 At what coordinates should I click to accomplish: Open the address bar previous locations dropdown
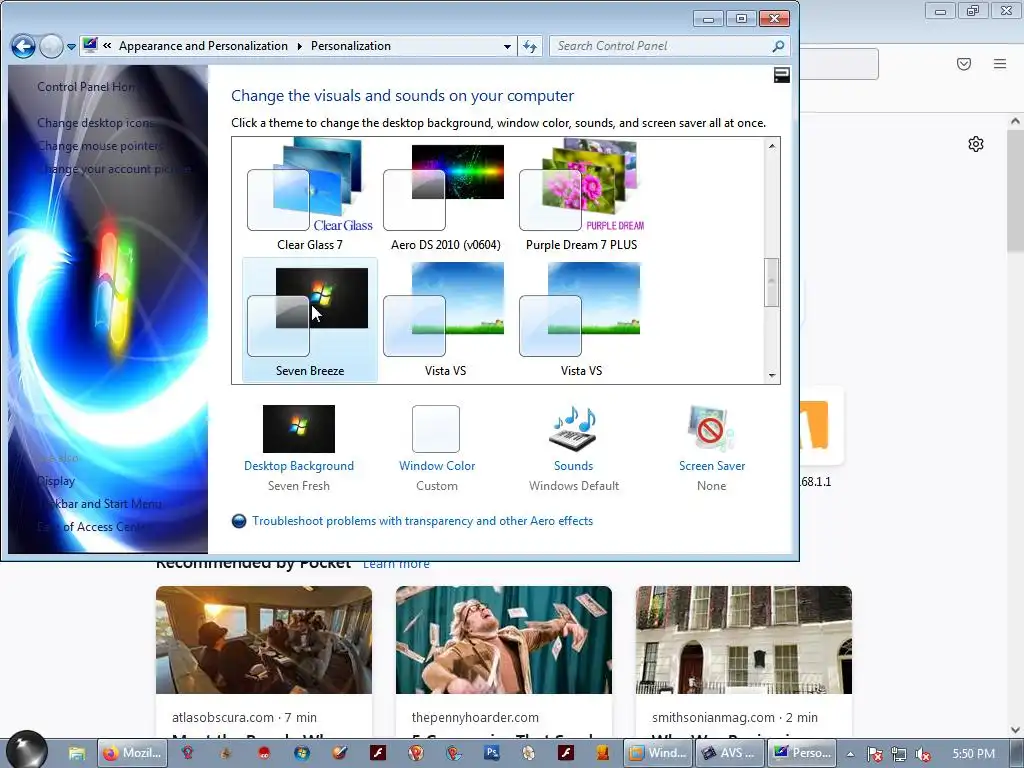[x=507, y=46]
